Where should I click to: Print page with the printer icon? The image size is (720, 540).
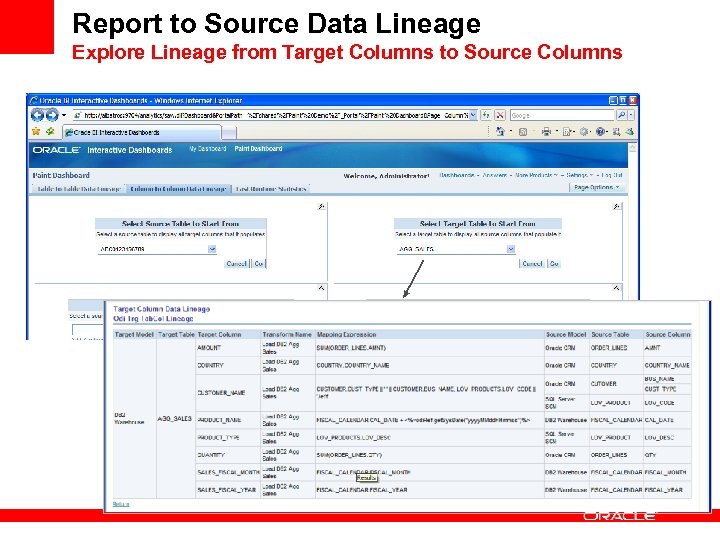[x=546, y=132]
